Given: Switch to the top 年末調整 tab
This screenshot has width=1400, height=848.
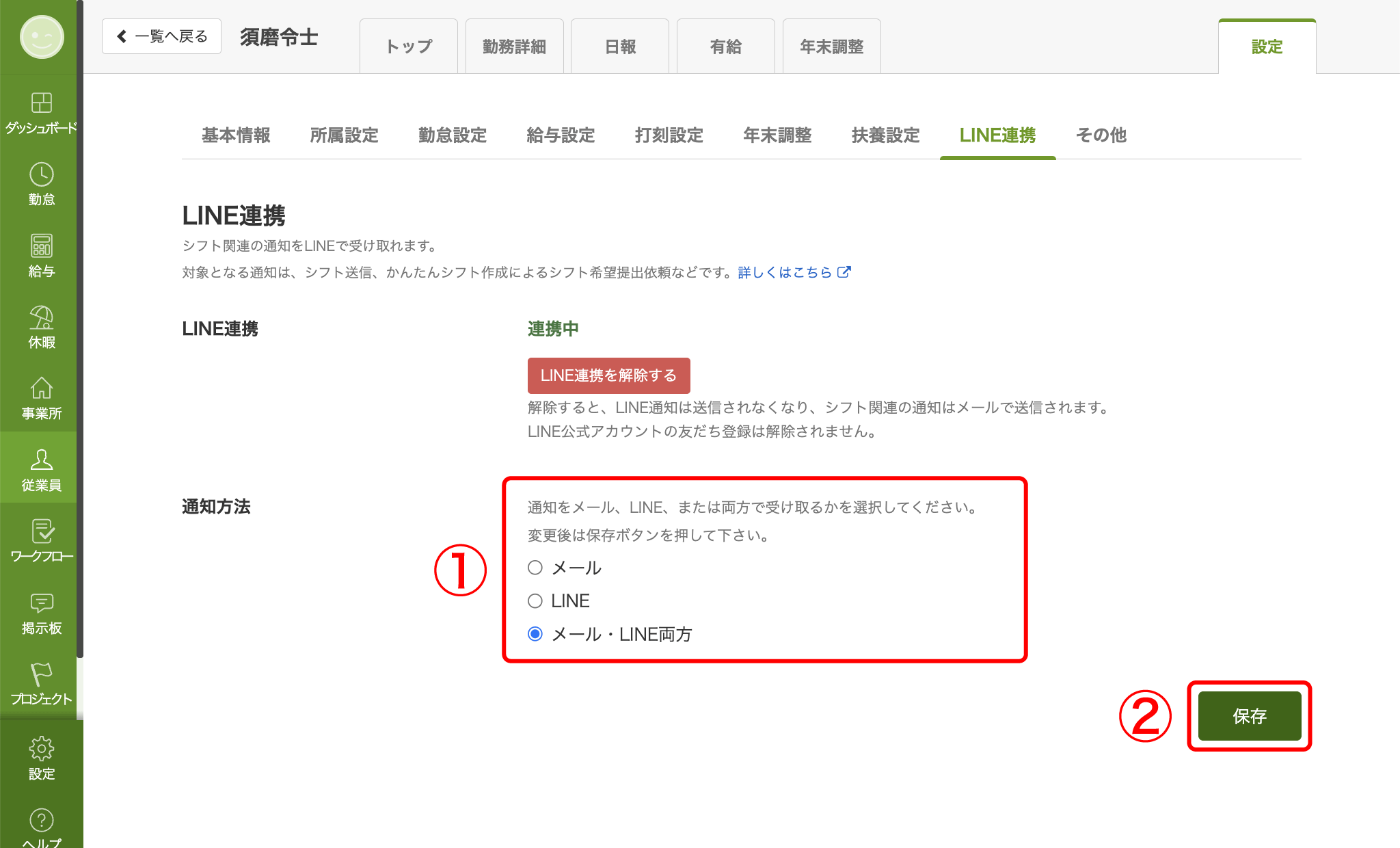Looking at the screenshot, I should pos(832,47).
